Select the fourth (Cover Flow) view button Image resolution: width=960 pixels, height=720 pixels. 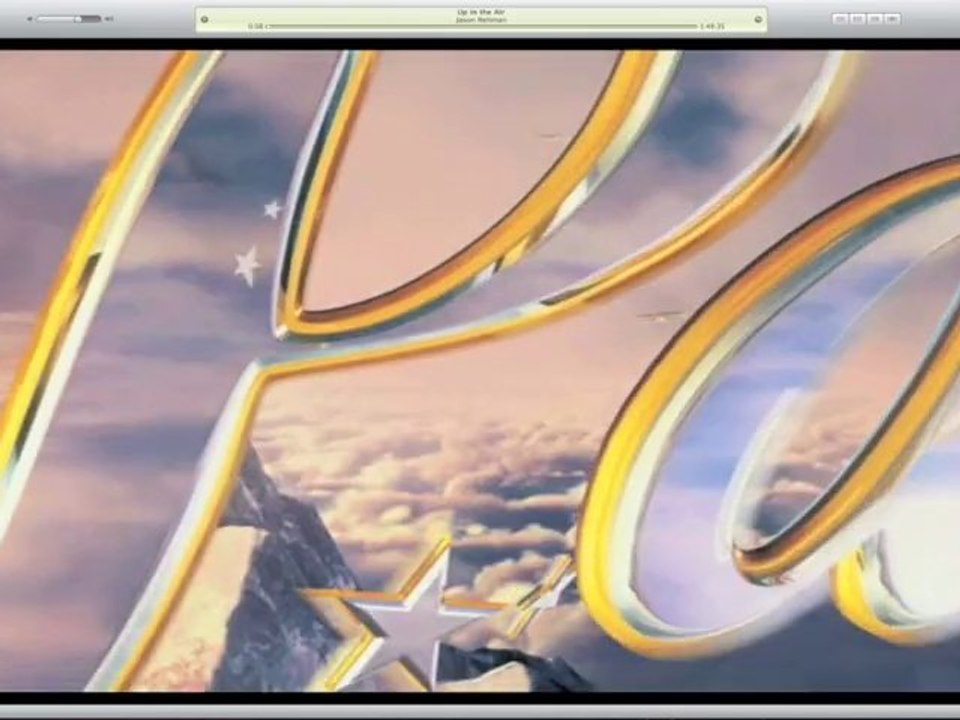[x=892, y=19]
